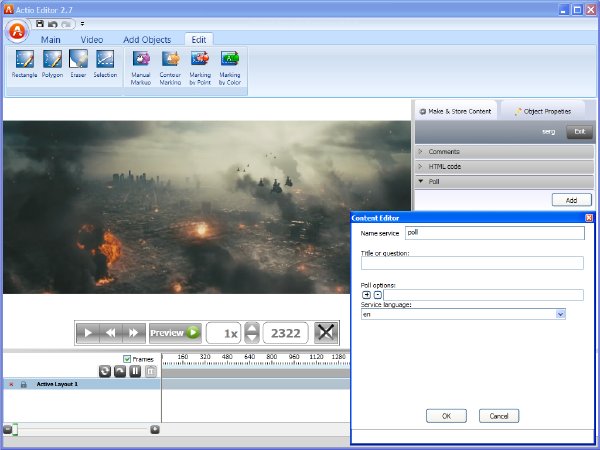Choose Manual Markup tool
Image resolution: width=600 pixels, height=450 pixels.
pos(141,68)
